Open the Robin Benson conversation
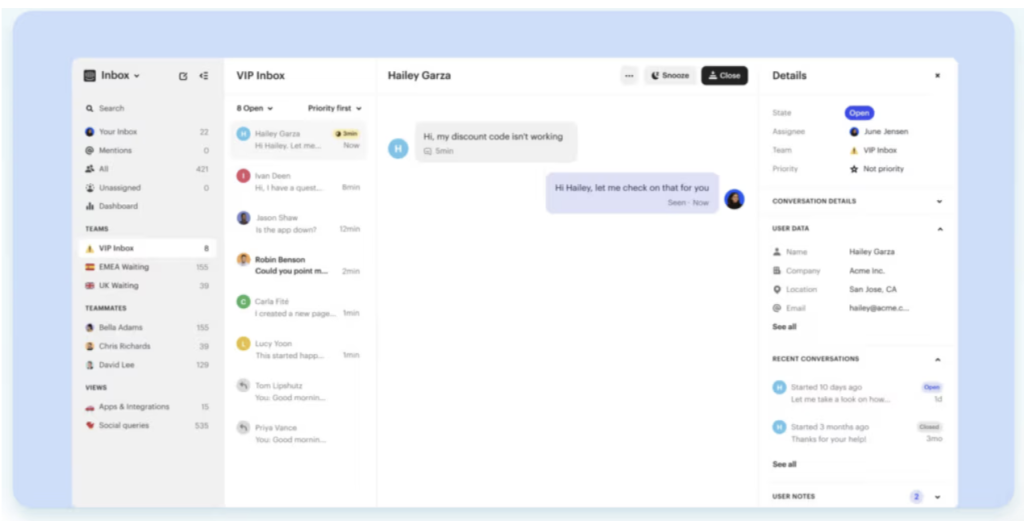 point(298,265)
